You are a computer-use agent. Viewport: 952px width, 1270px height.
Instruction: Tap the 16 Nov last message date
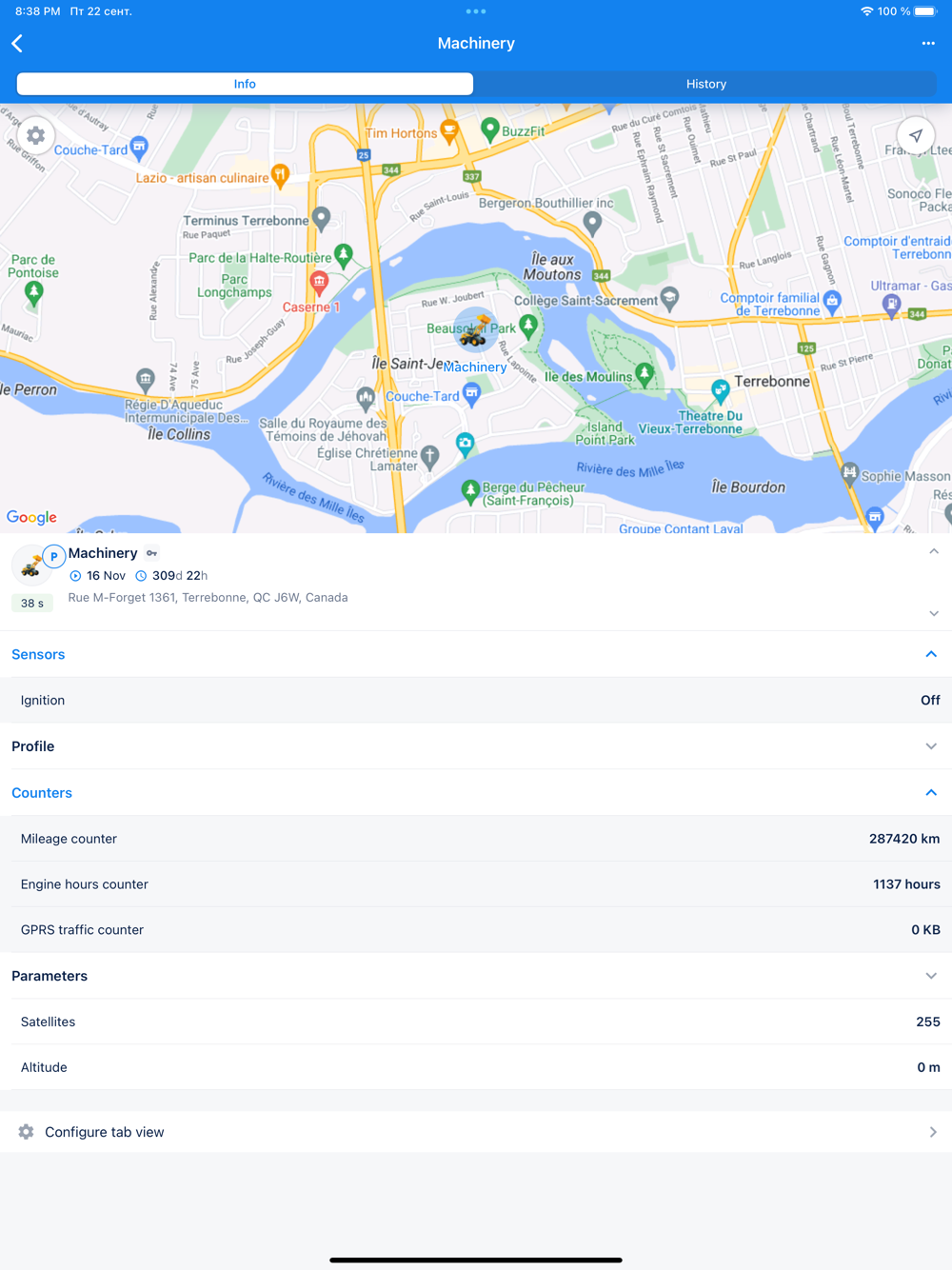coord(106,576)
